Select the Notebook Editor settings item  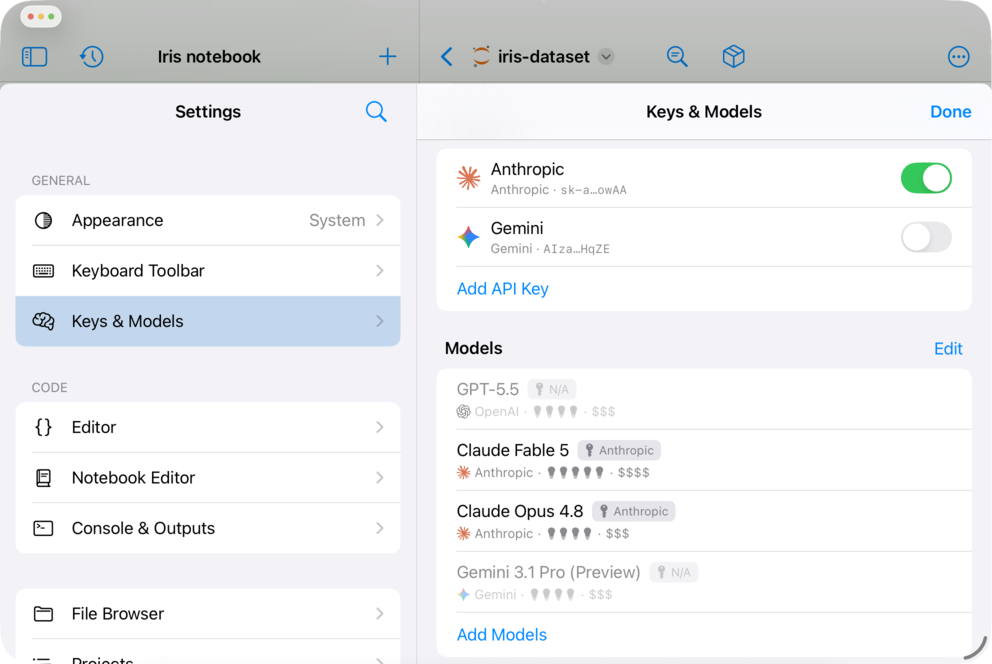point(208,477)
